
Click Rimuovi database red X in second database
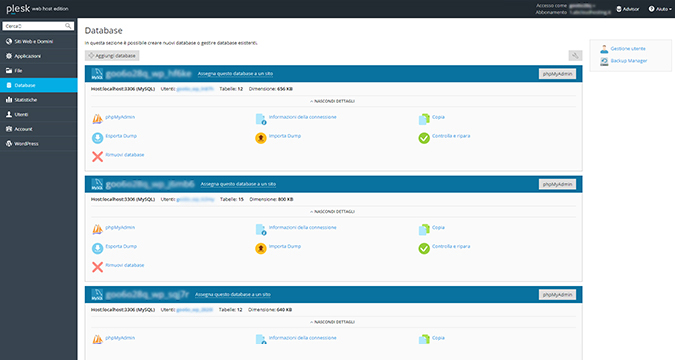click(98, 267)
